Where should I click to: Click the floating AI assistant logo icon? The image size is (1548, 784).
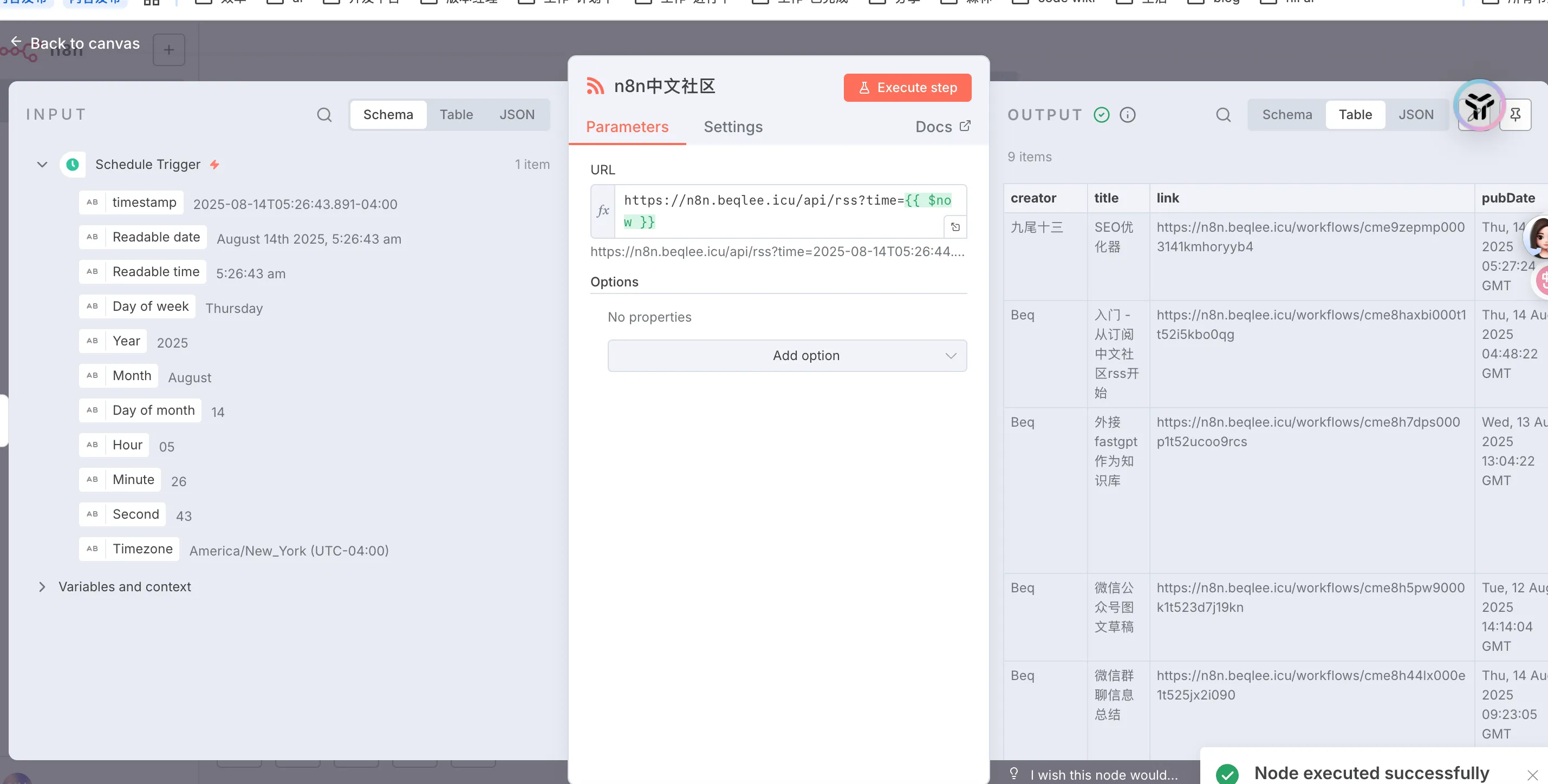tap(1479, 106)
